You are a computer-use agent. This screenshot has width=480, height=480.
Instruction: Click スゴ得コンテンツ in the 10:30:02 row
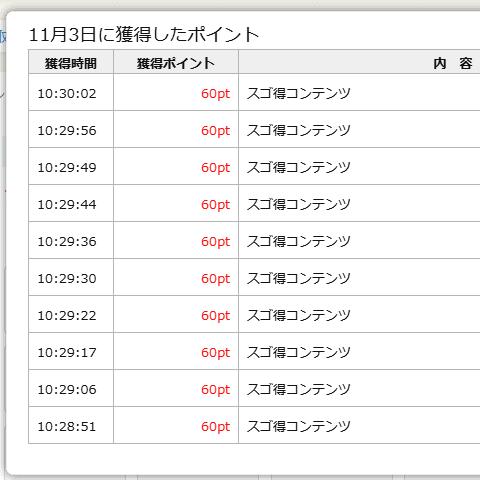click(x=299, y=94)
